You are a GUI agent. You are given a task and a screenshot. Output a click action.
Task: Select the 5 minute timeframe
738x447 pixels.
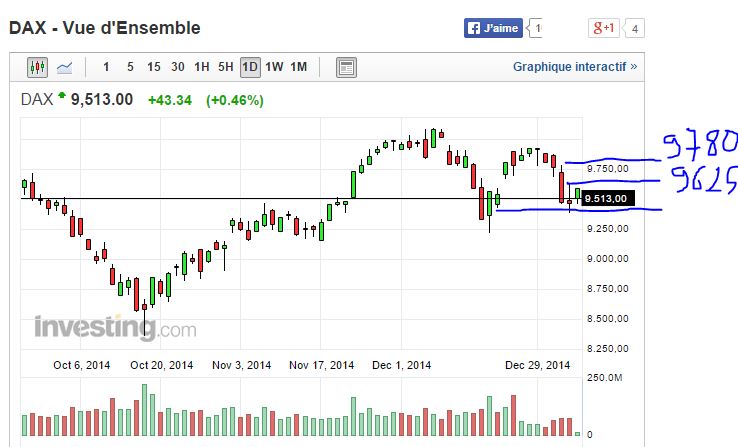pos(130,68)
